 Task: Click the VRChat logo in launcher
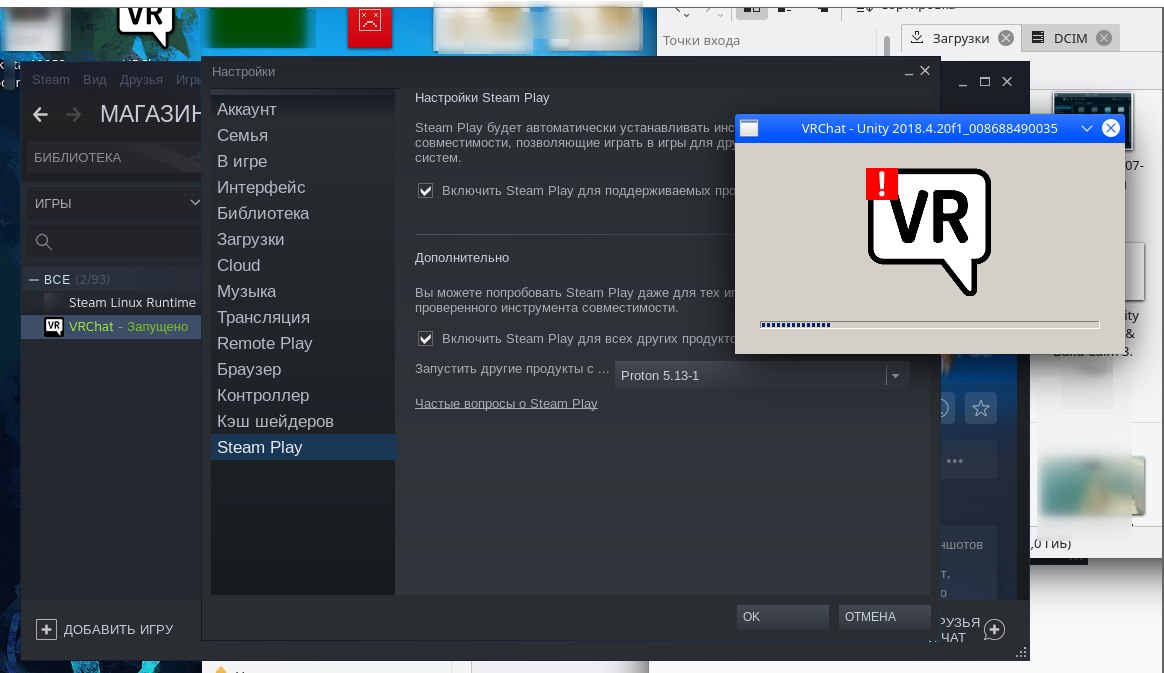928,231
